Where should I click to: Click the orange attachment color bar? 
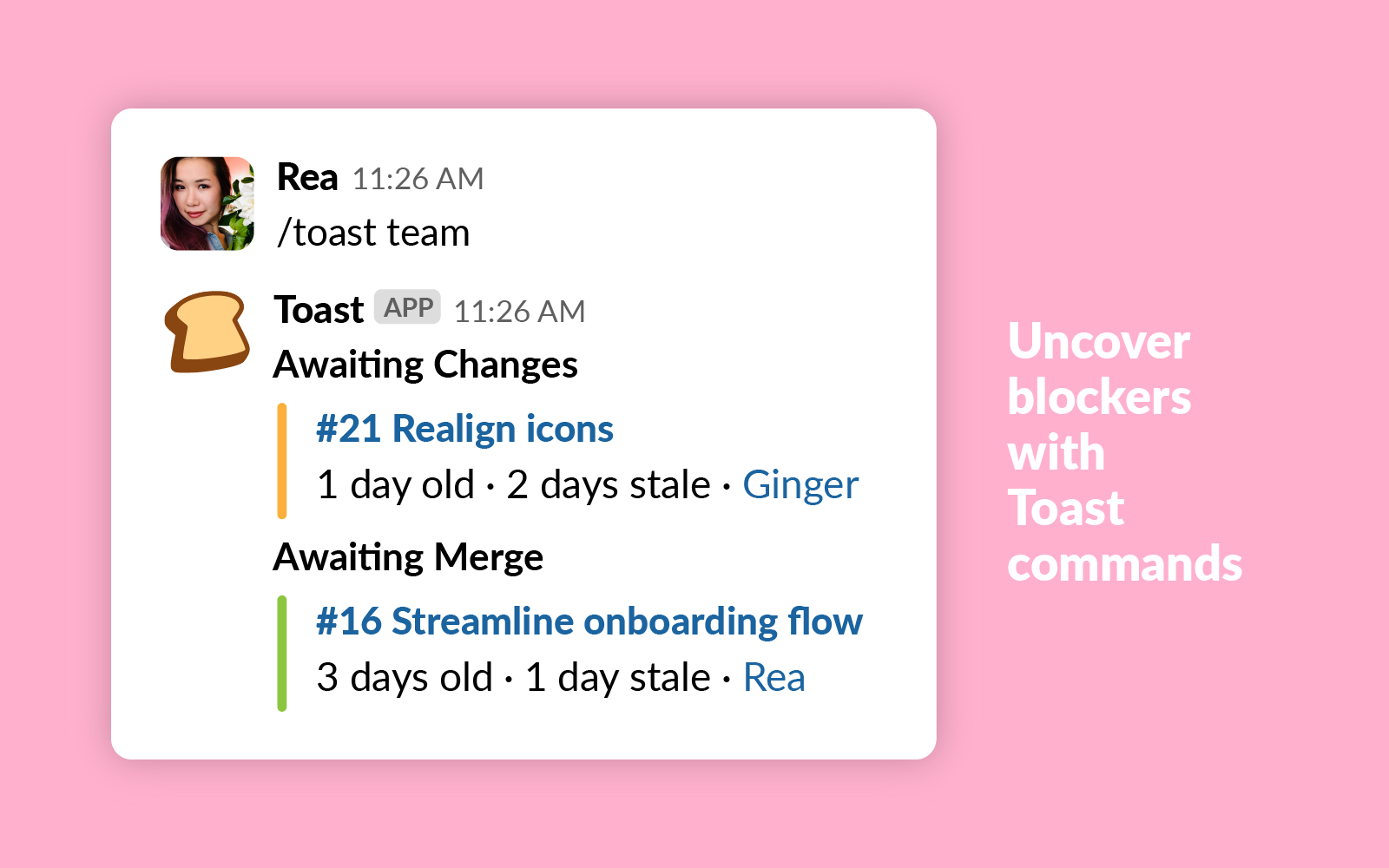282,461
